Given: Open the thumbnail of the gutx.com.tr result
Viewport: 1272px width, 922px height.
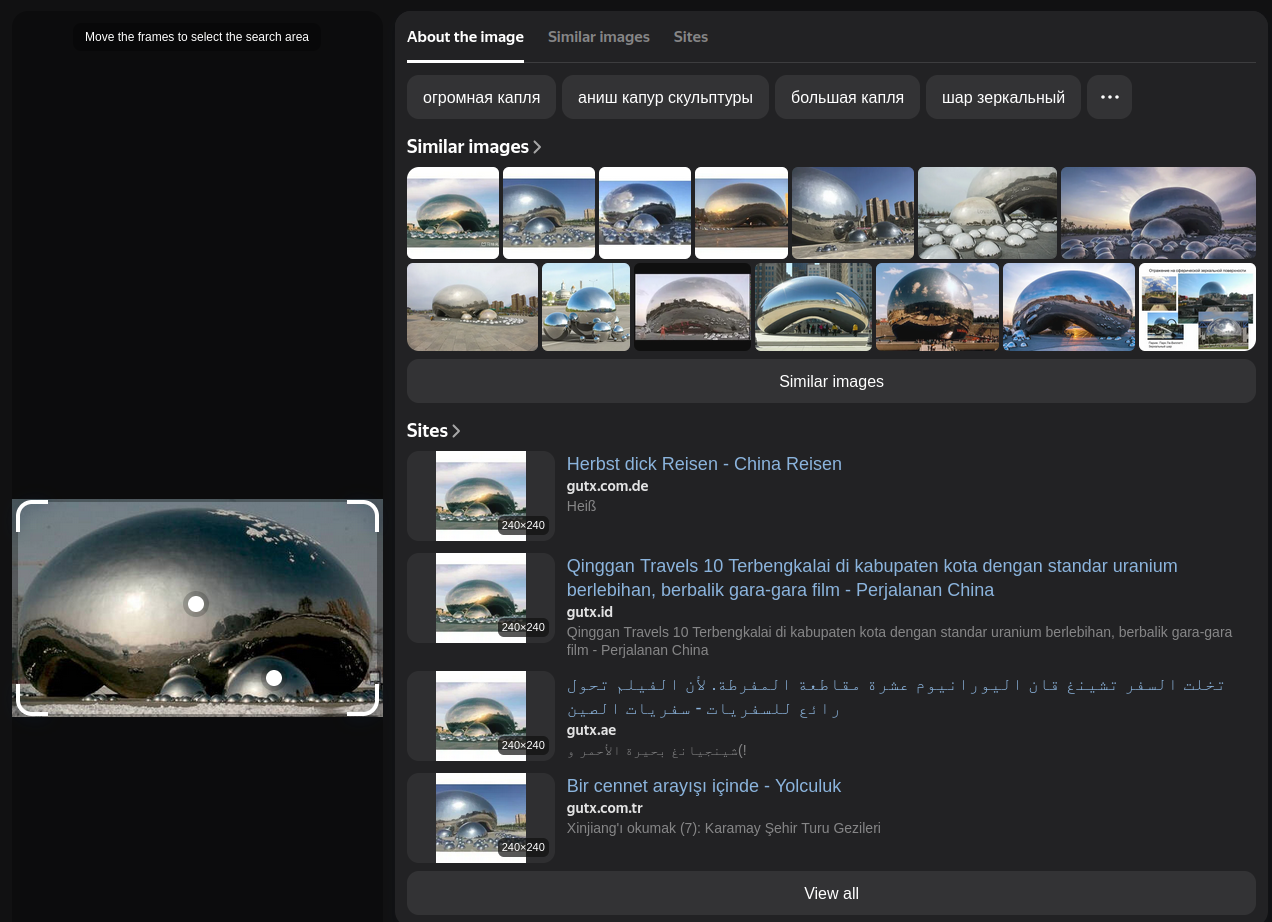Looking at the screenshot, I should pos(481,818).
